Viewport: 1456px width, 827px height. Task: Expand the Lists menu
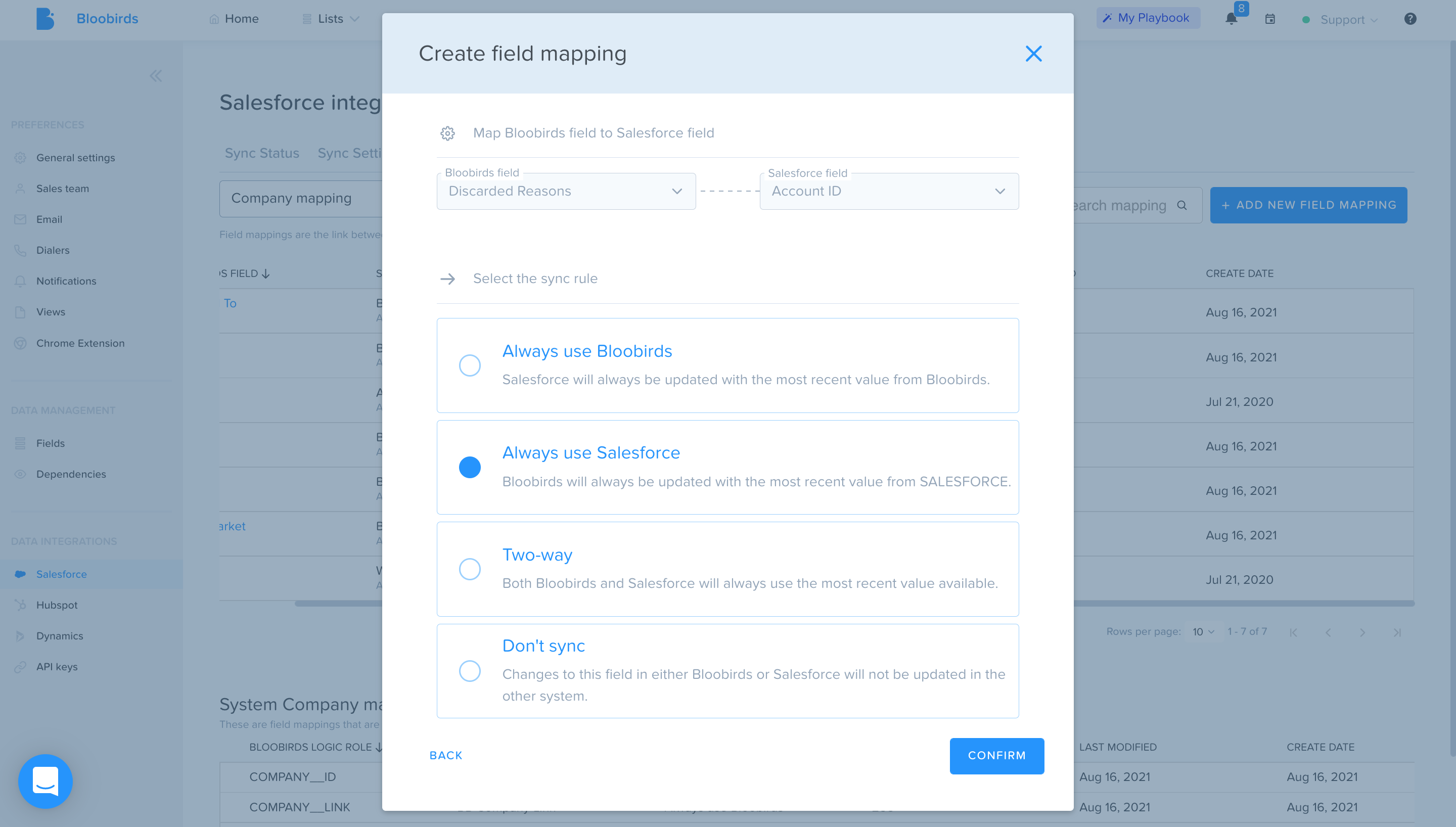tap(331, 19)
